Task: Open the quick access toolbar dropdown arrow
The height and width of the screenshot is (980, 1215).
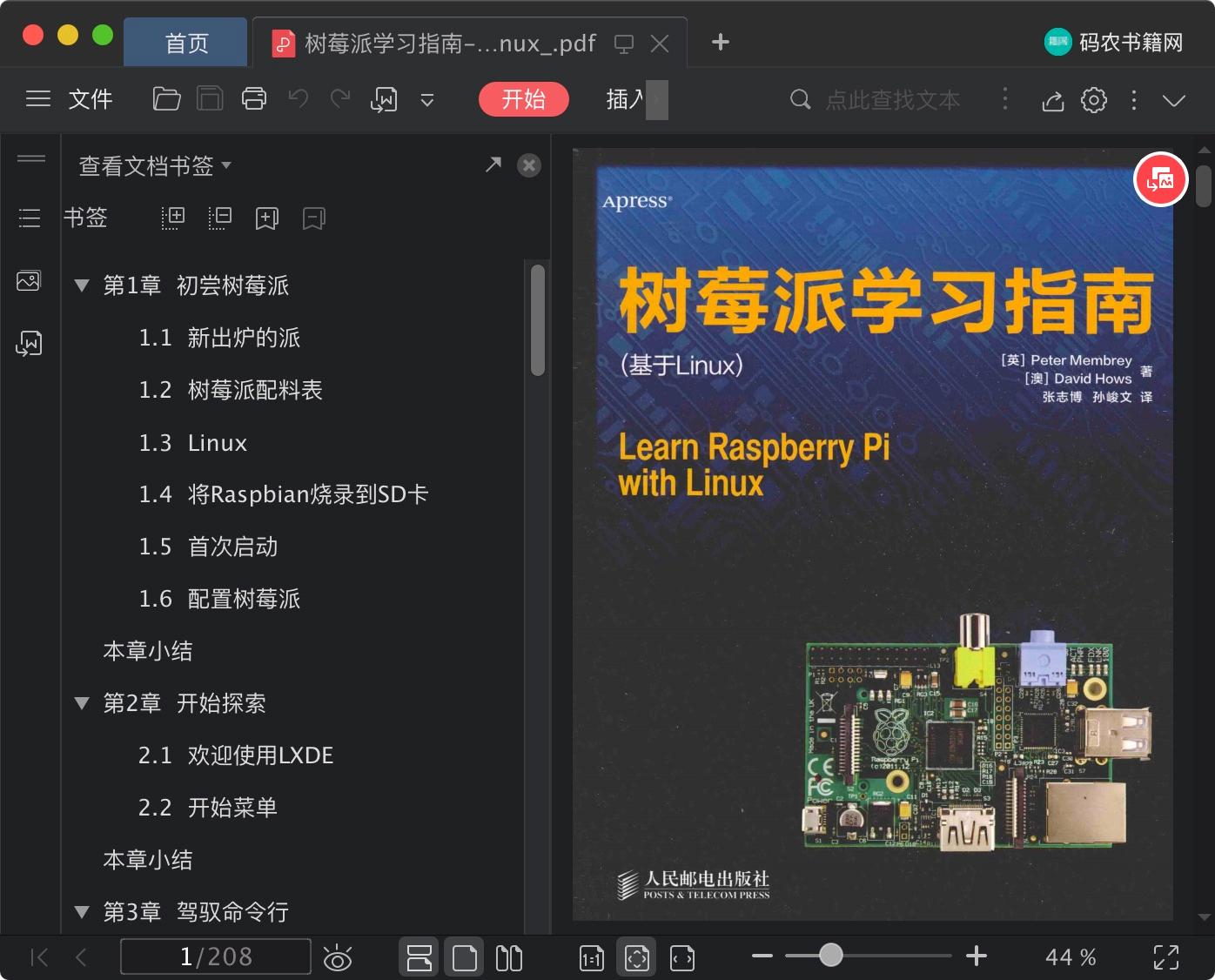Action: point(427,100)
